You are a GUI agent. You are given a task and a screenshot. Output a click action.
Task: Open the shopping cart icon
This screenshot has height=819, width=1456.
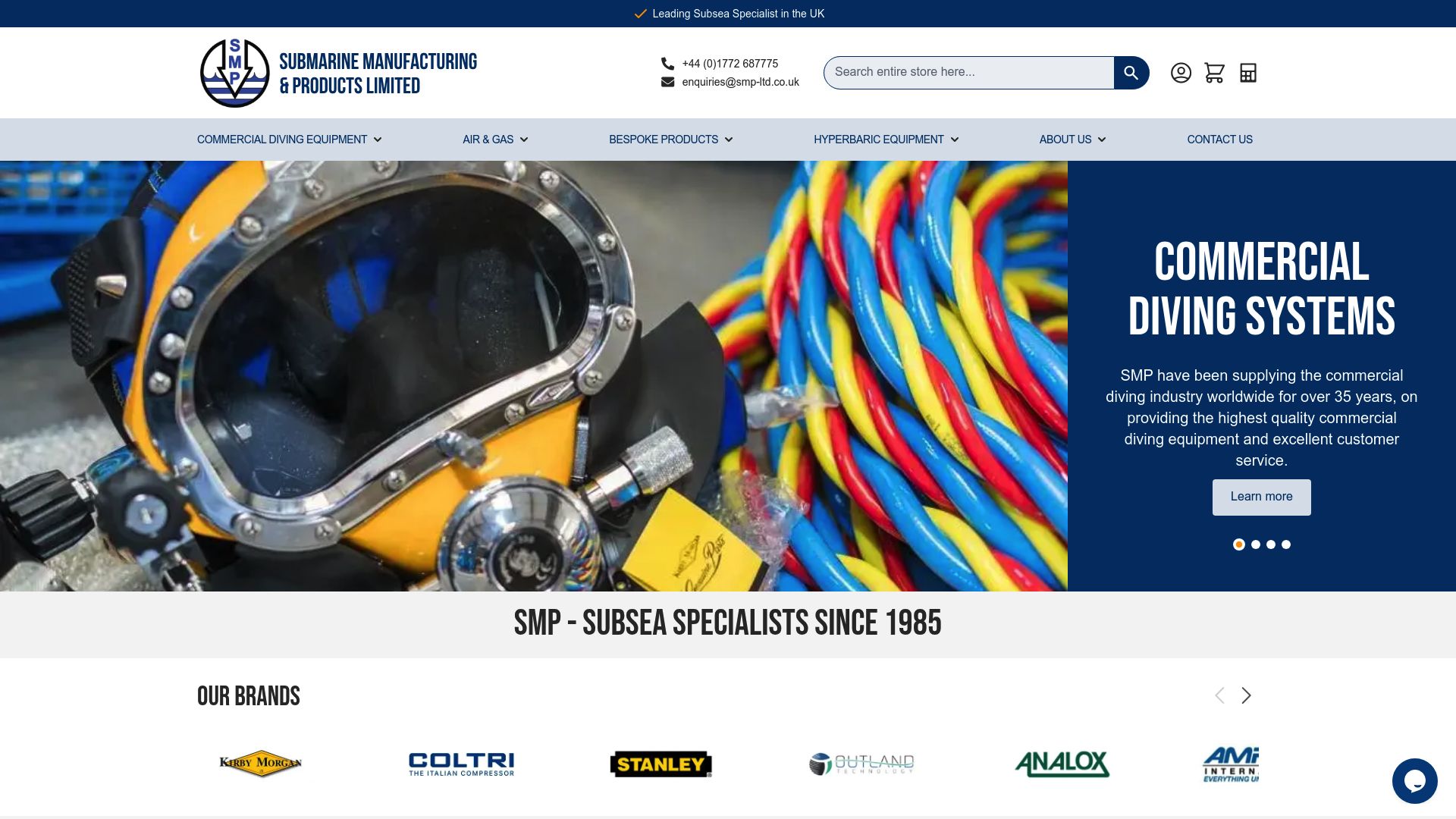(1215, 73)
